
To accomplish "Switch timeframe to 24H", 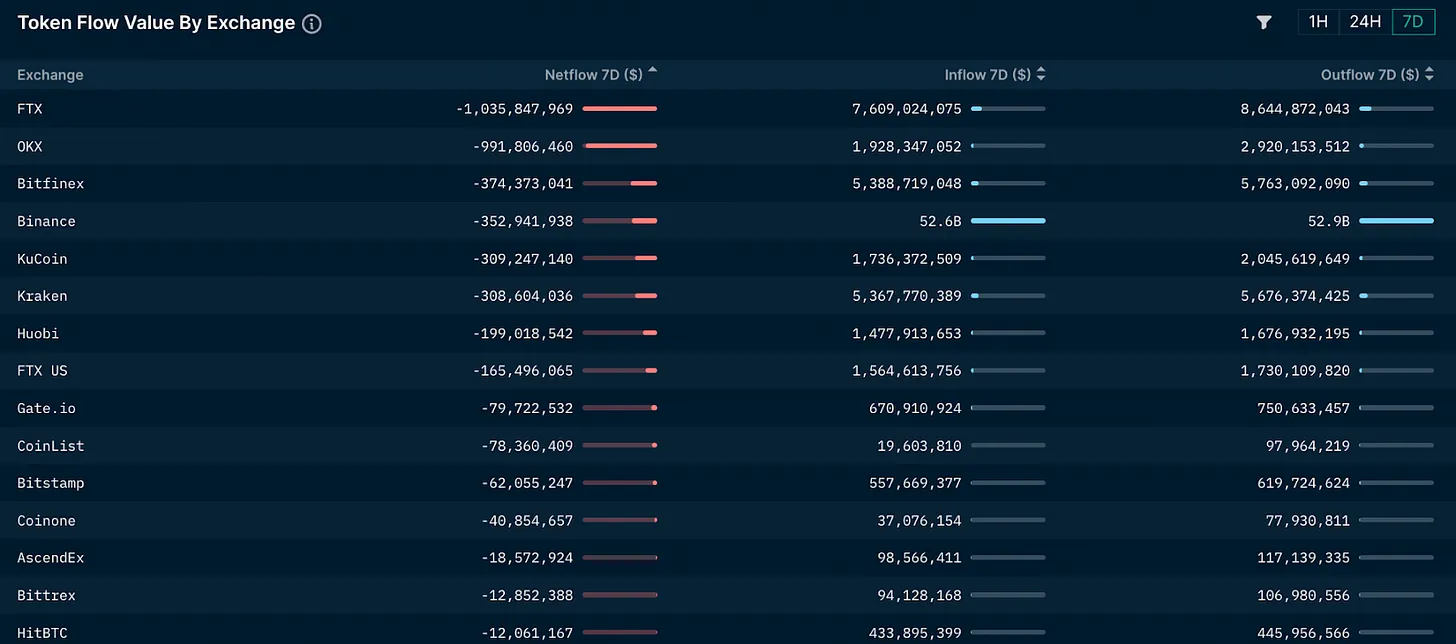I will pos(1365,22).
